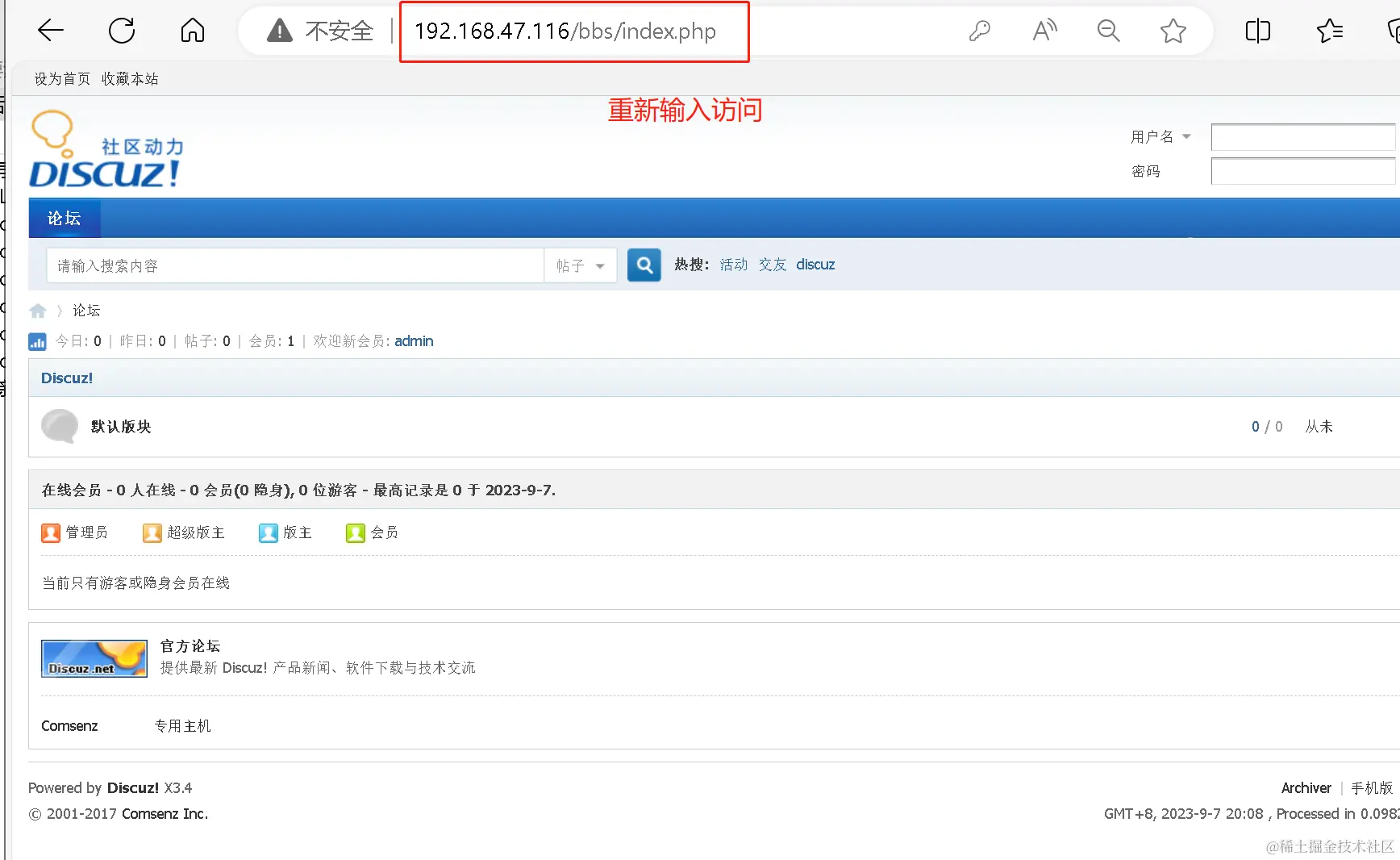Focus the 密码 password field
The image size is (1400, 860).
(x=1303, y=171)
